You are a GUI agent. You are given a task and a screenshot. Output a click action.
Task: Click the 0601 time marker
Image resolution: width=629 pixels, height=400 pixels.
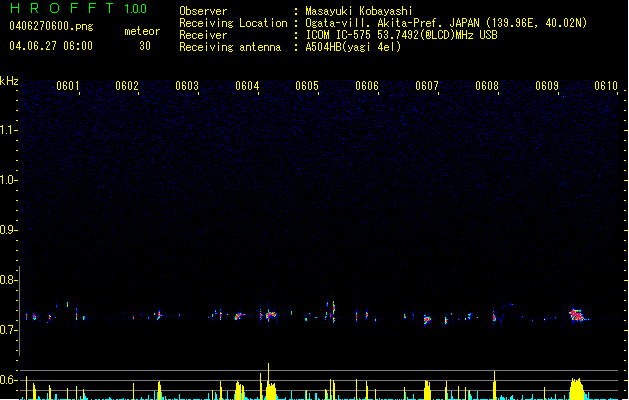click(67, 86)
